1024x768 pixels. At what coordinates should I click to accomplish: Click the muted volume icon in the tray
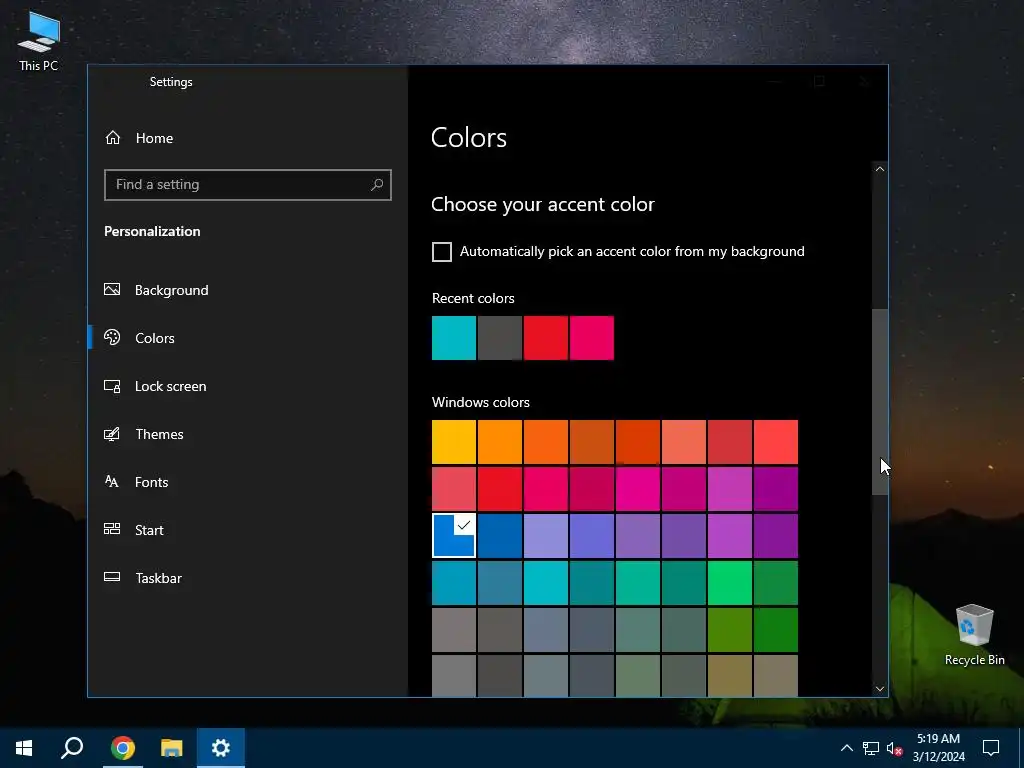click(x=894, y=748)
